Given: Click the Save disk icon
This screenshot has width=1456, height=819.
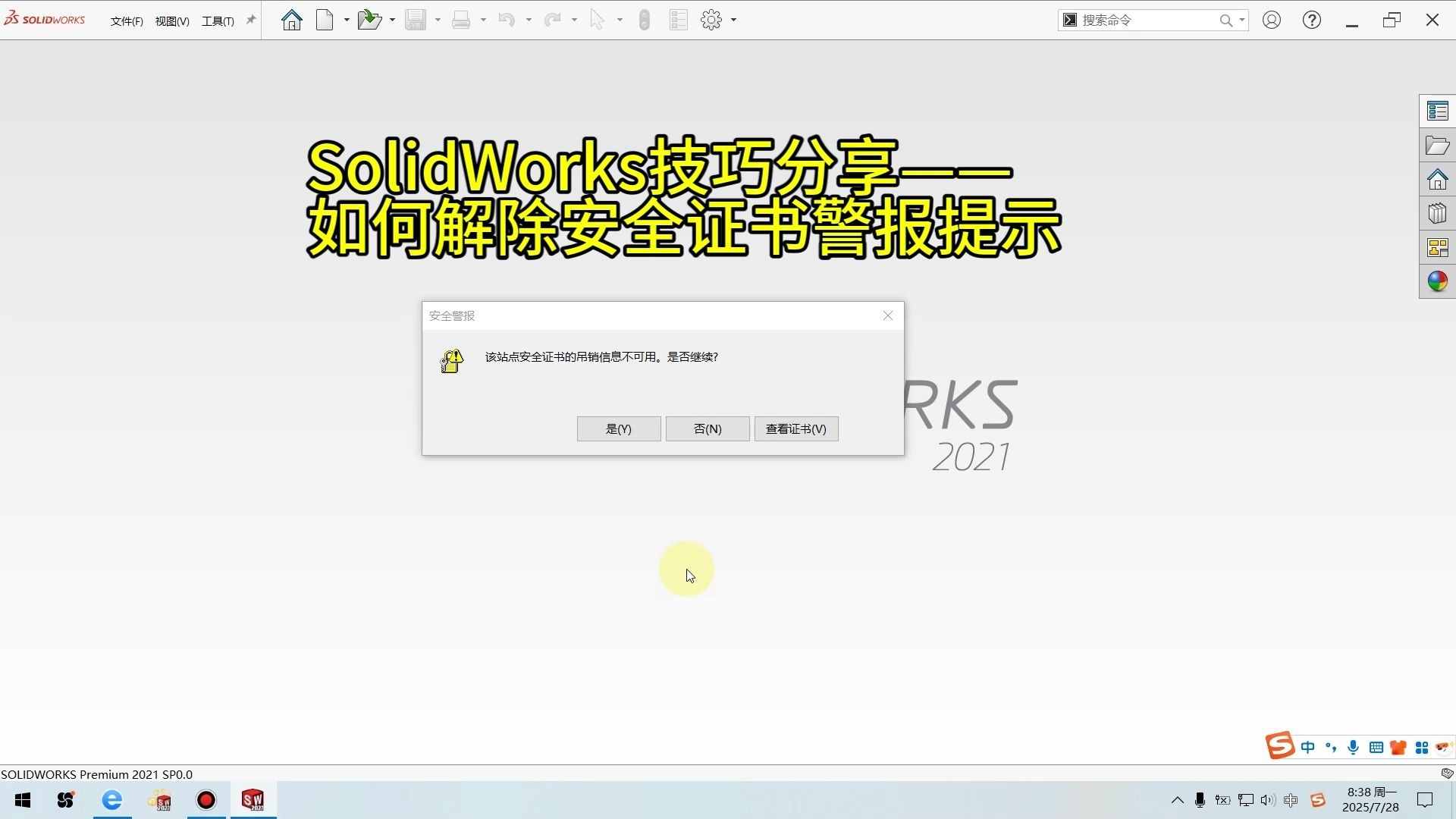Looking at the screenshot, I should click(x=416, y=20).
